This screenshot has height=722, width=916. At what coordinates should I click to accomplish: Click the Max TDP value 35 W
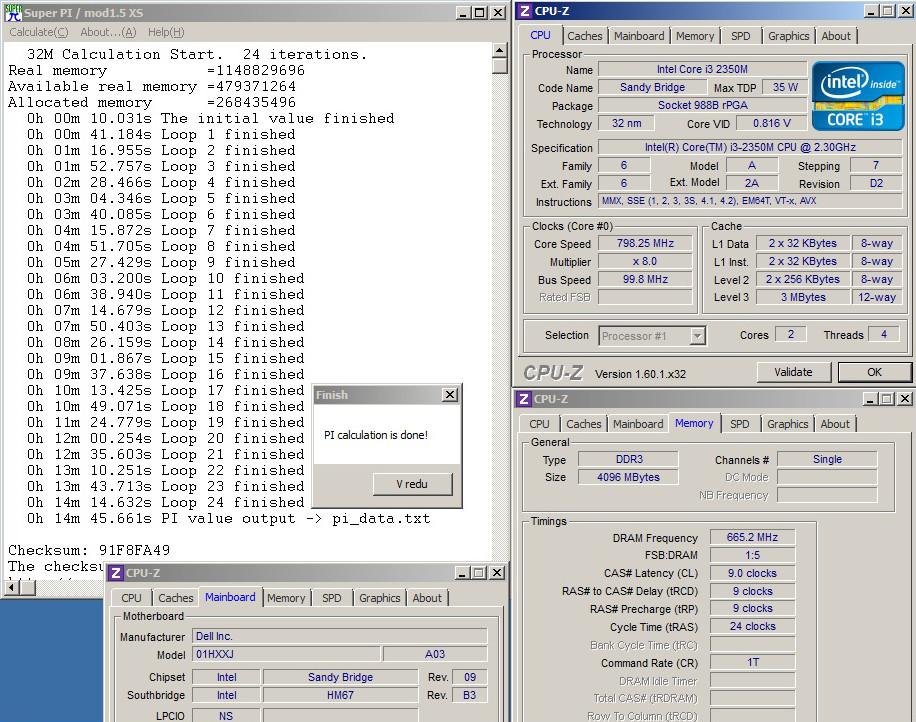(785, 88)
